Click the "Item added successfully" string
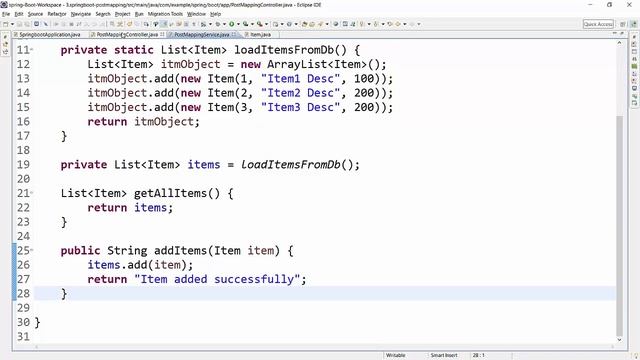Viewport: 640px width, 360px height. [217, 280]
